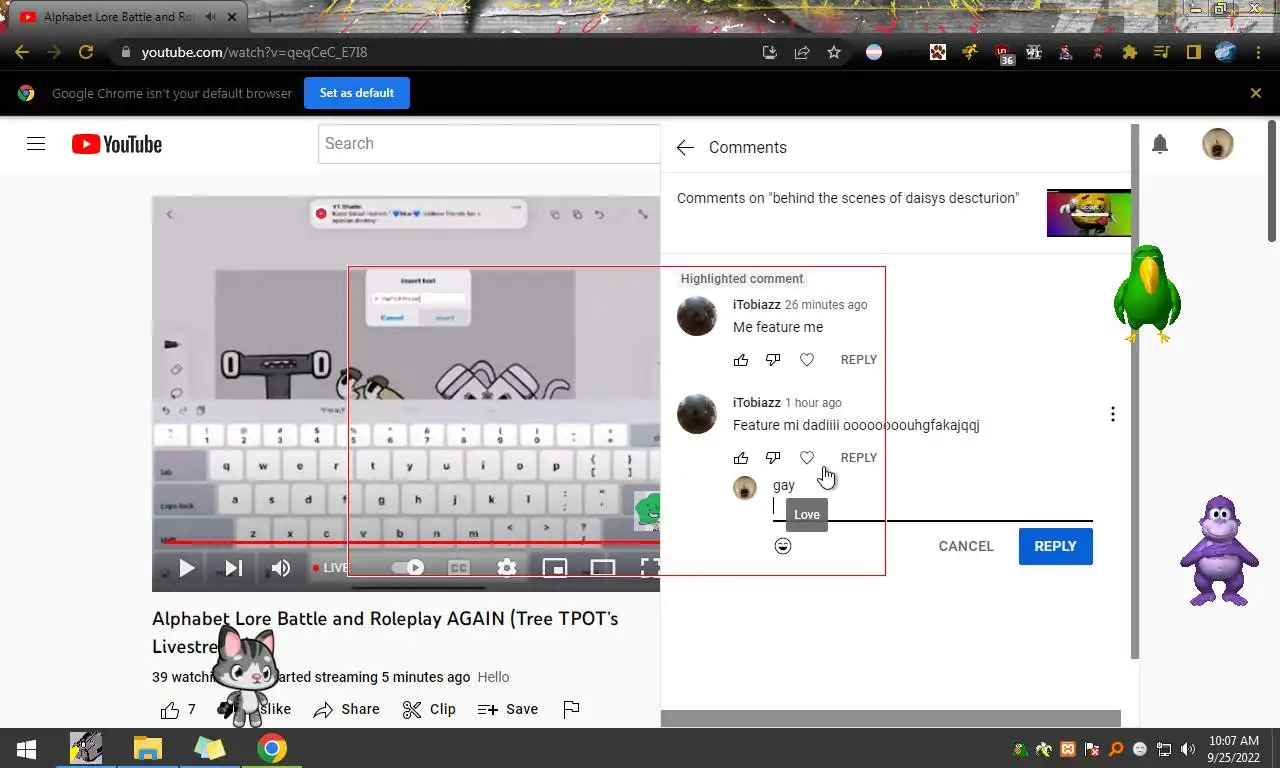Screen dimensions: 1280x768
Task: Skip to the next video
Action: point(233,568)
